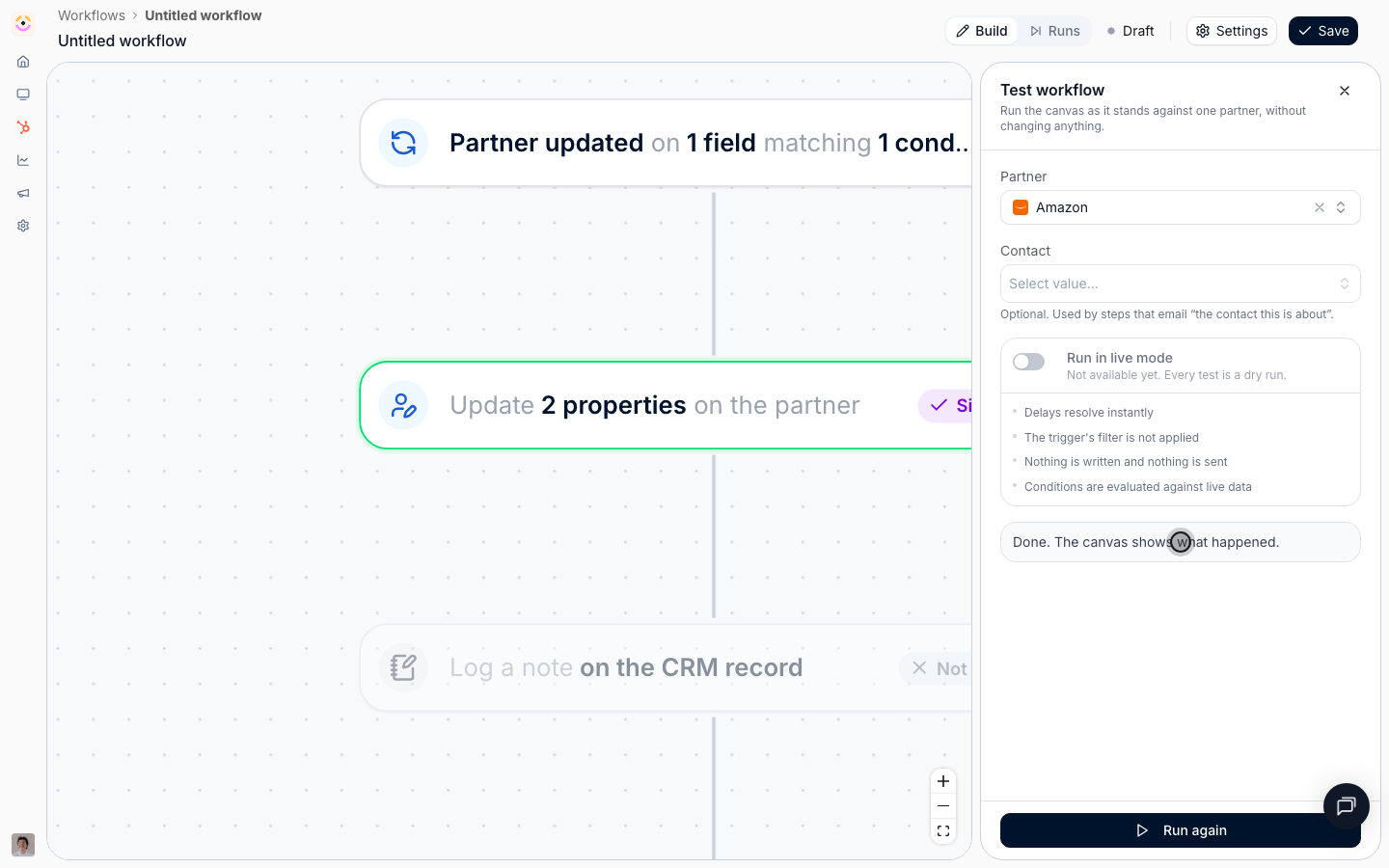
Task: Fit canvas to view with fullscreen icon
Action: pyautogui.click(x=943, y=831)
